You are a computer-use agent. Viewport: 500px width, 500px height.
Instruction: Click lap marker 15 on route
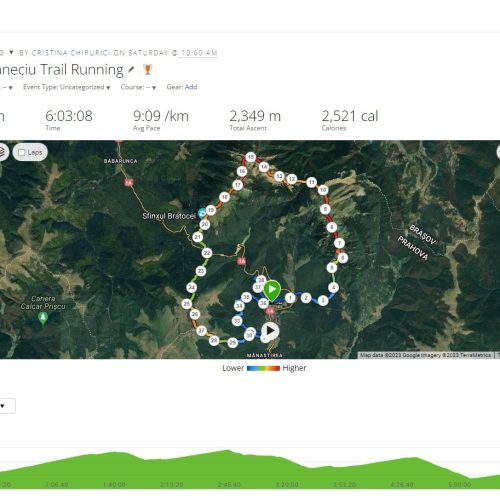(x=251, y=157)
